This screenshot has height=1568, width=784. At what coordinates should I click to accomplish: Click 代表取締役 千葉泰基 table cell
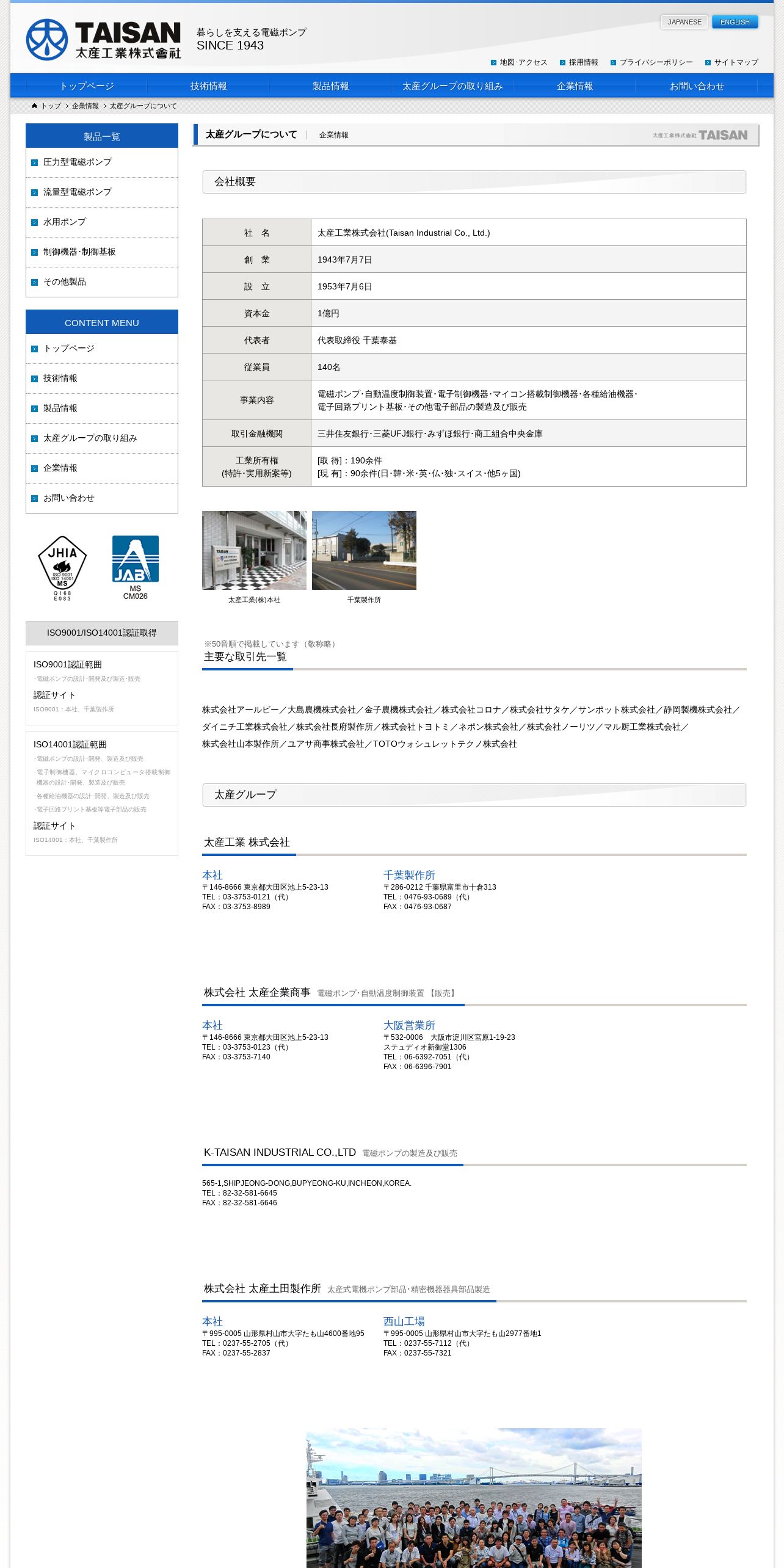point(529,340)
